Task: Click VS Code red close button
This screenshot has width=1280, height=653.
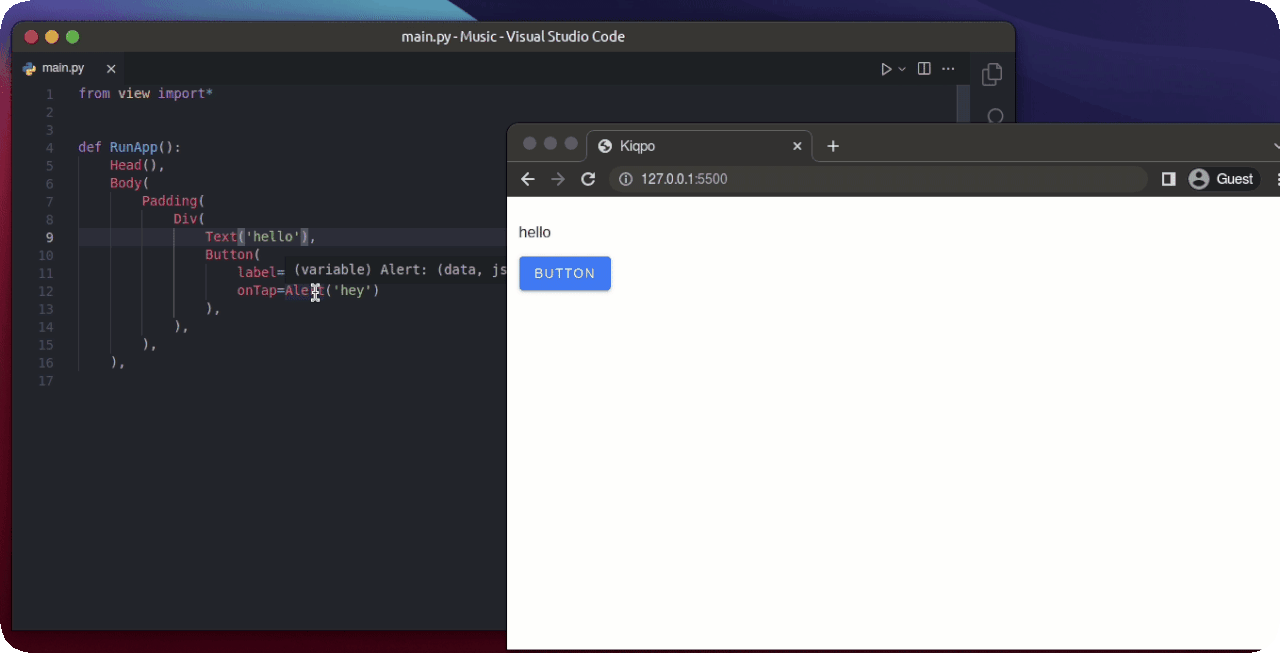Action: click(31, 37)
